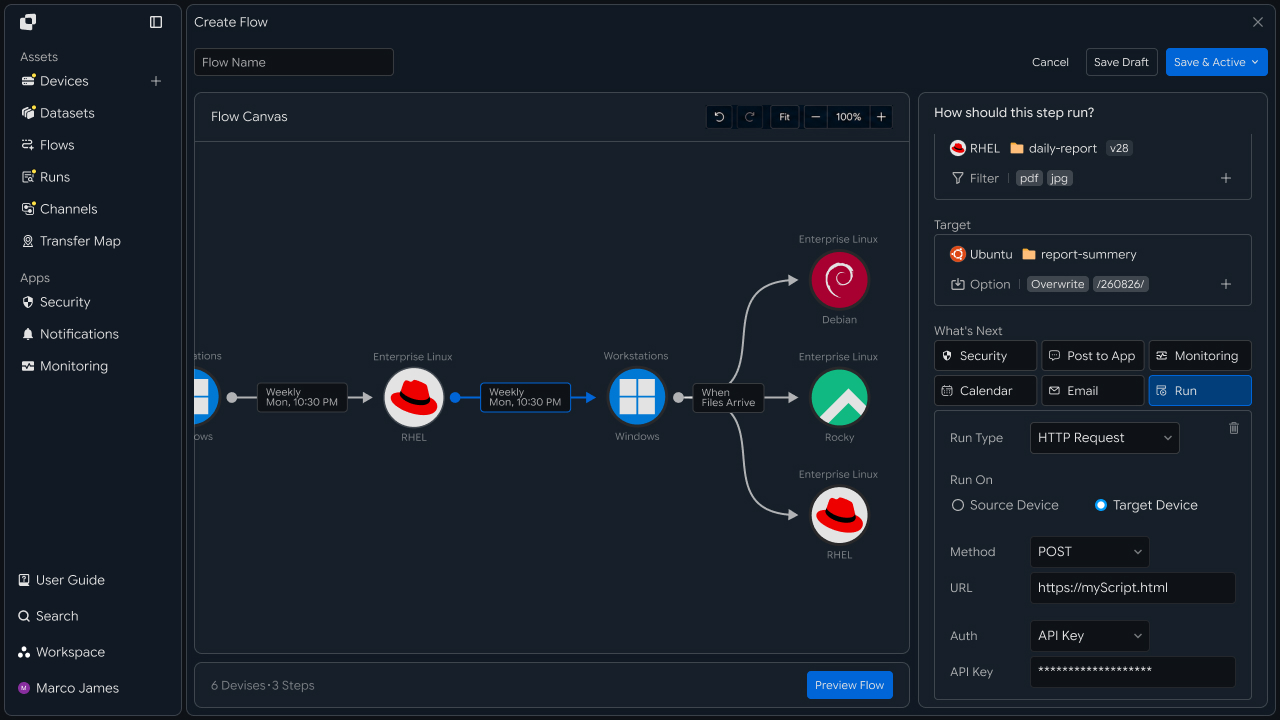Screen dimensions: 1280x720
Task: Zoom in the flow canvas
Action: click(881, 117)
